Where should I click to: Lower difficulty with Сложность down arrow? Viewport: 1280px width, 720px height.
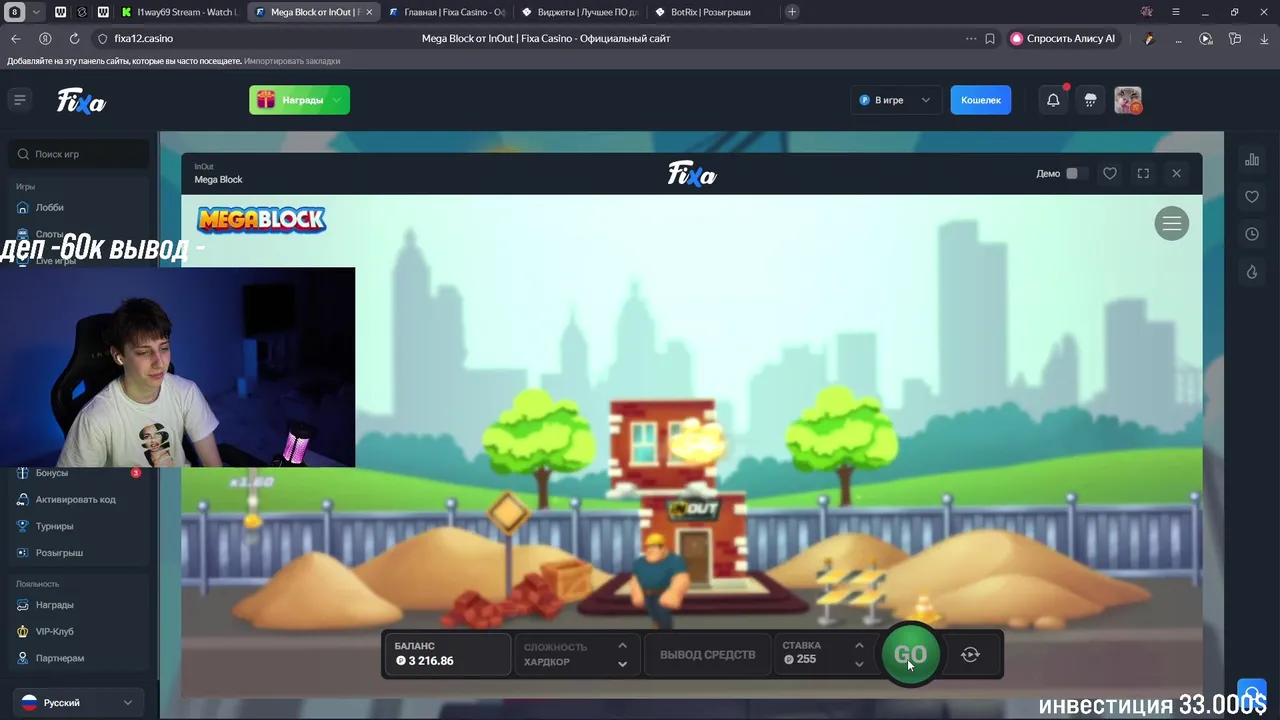(622, 664)
